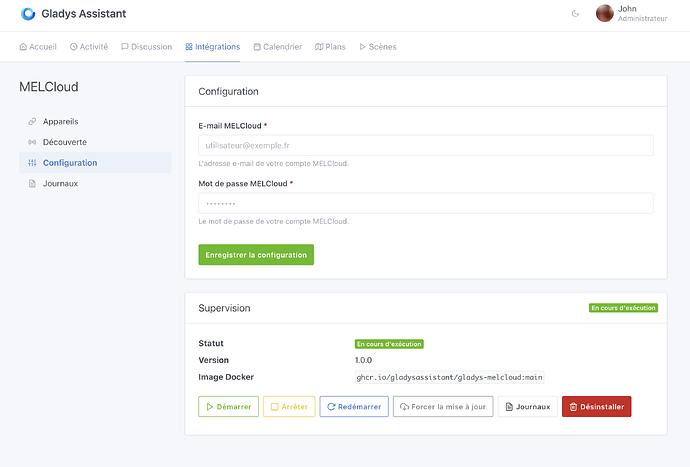The height and width of the screenshot is (467, 690).
Task: Click cloud download icon in Forcer button
Action: click(x=404, y=407)
